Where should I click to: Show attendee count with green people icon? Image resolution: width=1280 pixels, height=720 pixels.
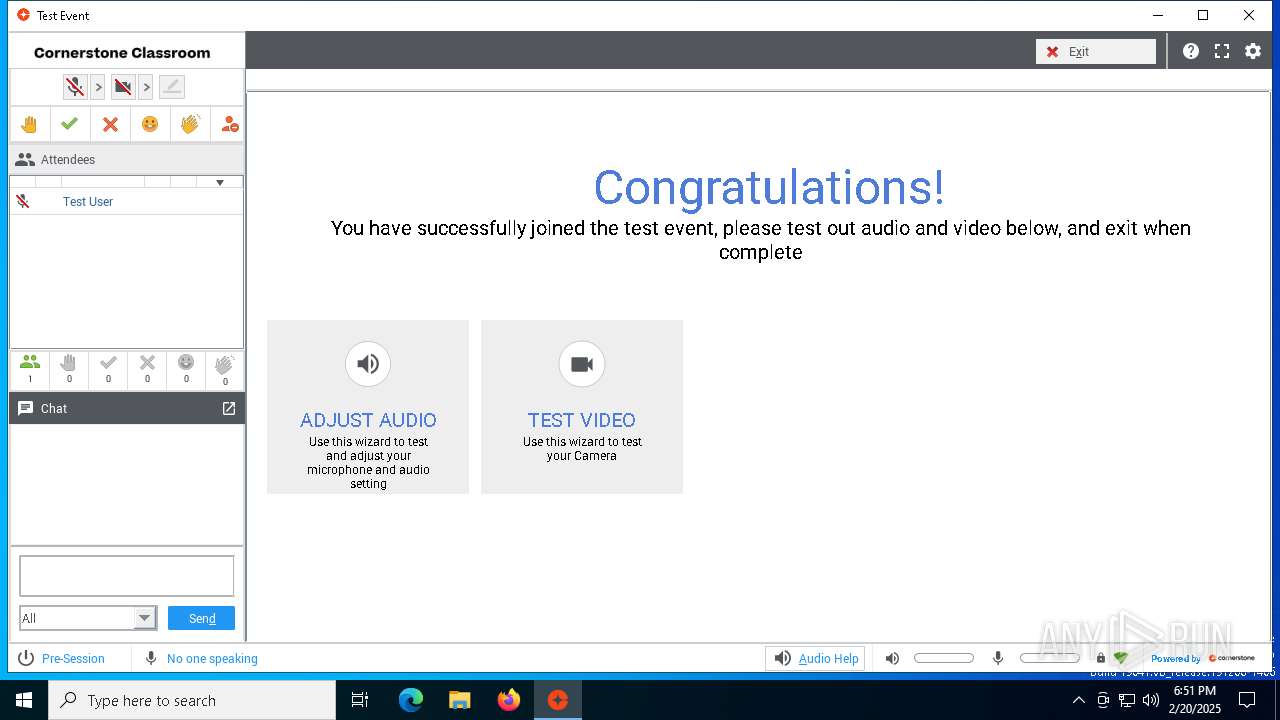coord(30,368)
